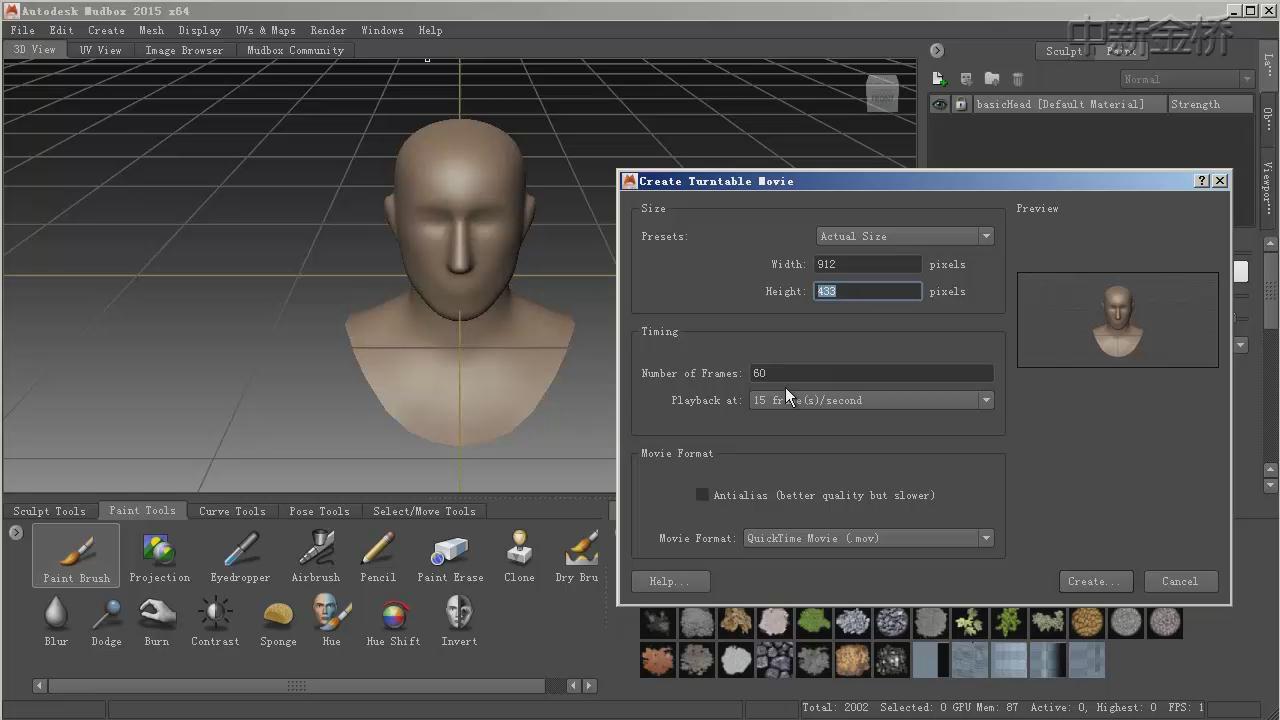Click the view cube in 3D viewport
1280x720 pixels.
[881, 93]
